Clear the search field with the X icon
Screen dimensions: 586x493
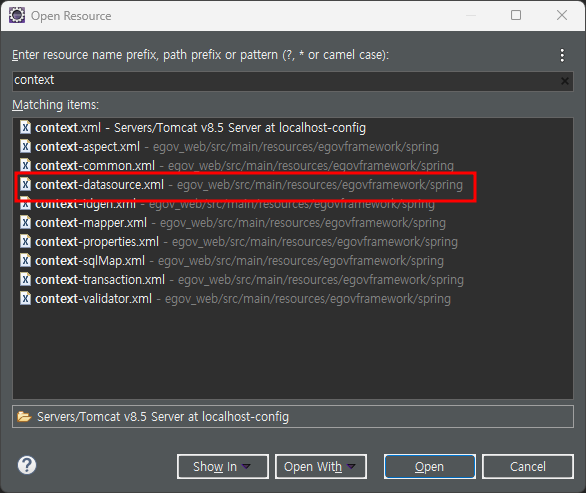coord(565,81)
